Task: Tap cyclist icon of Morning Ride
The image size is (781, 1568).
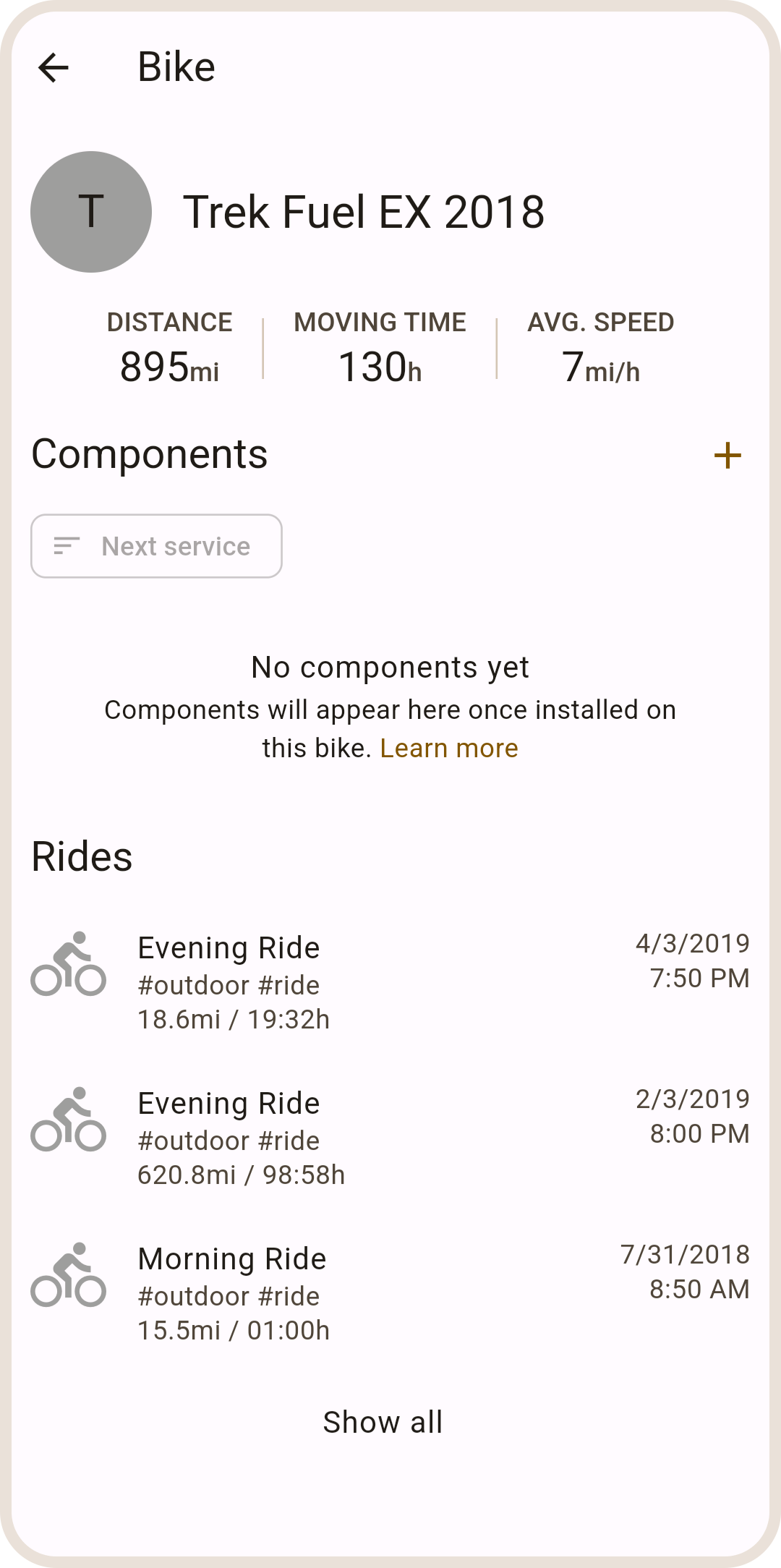Action: [69, 1274]
